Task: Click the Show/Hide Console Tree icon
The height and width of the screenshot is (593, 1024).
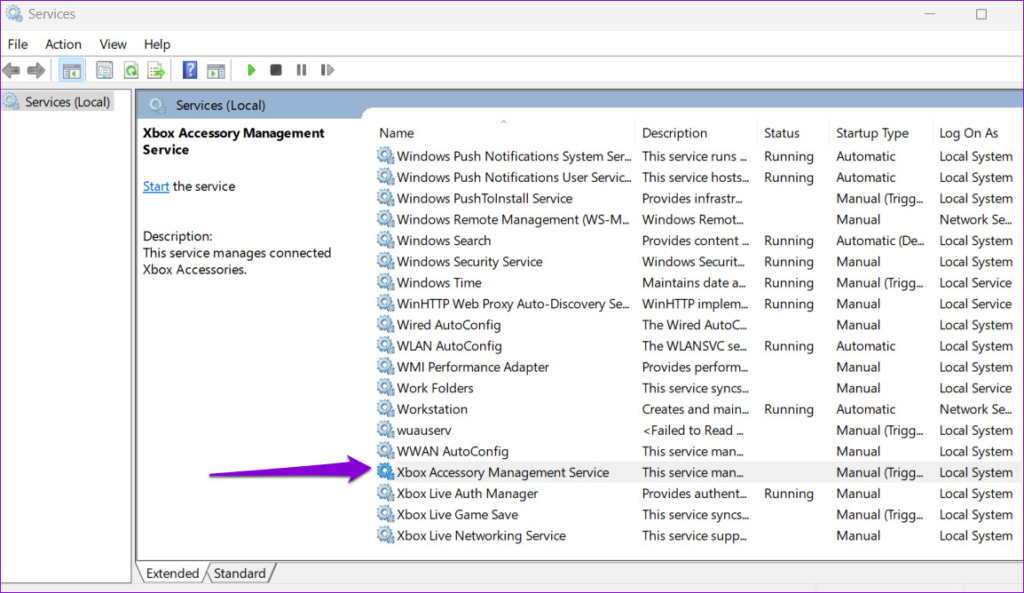Action: [x=70, y=70]
